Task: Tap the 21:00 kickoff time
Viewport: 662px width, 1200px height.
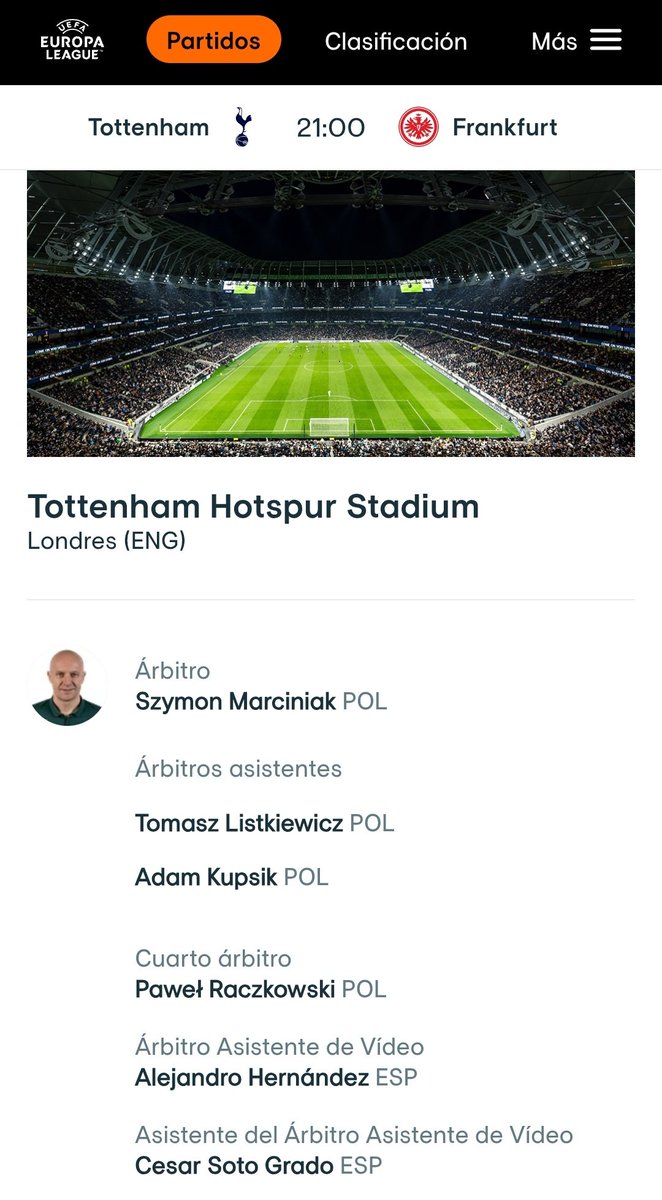Action: coord(330,127)
